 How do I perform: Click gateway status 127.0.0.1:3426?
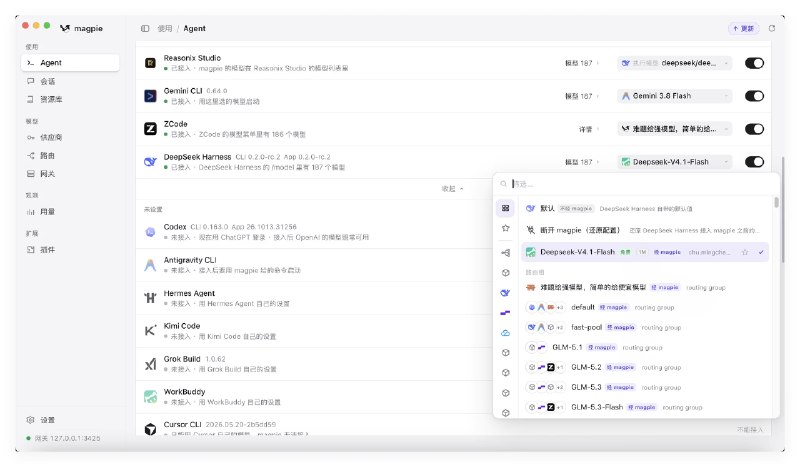(x=63, y=438)
